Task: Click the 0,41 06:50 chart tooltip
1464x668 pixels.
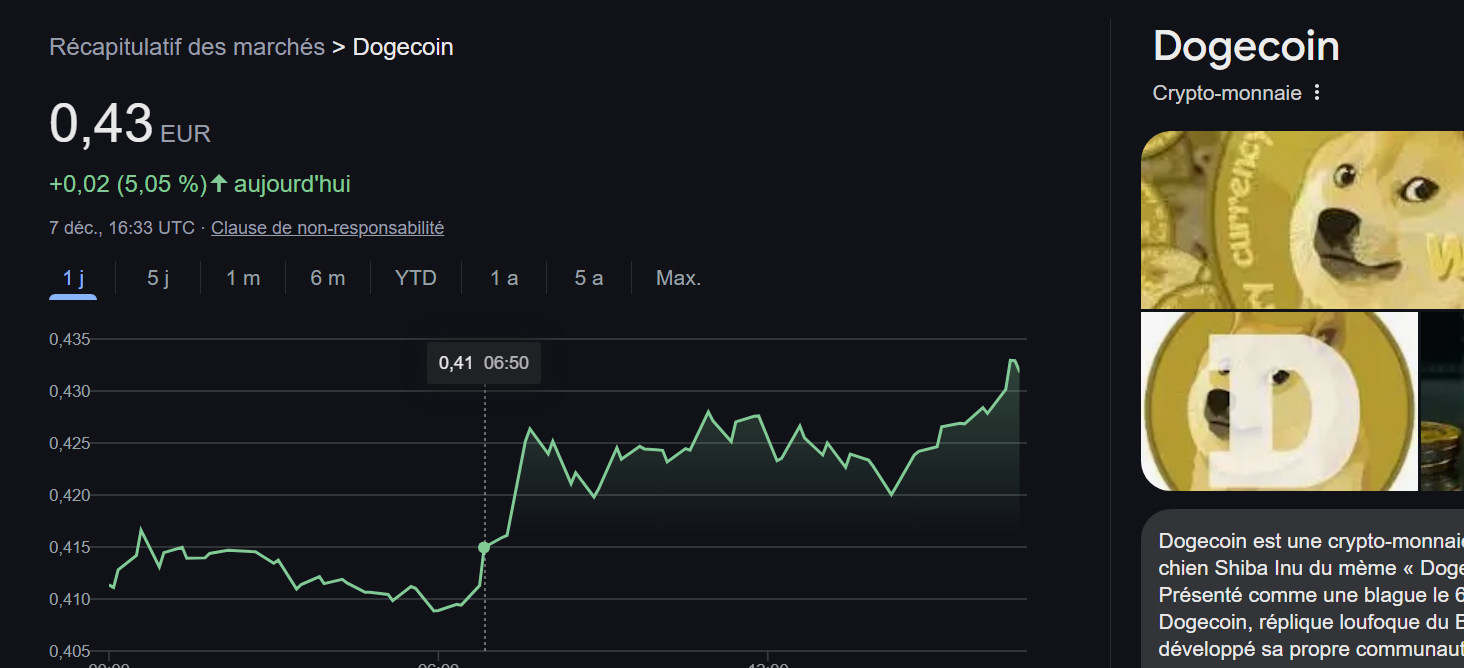Action: [484, 363]
